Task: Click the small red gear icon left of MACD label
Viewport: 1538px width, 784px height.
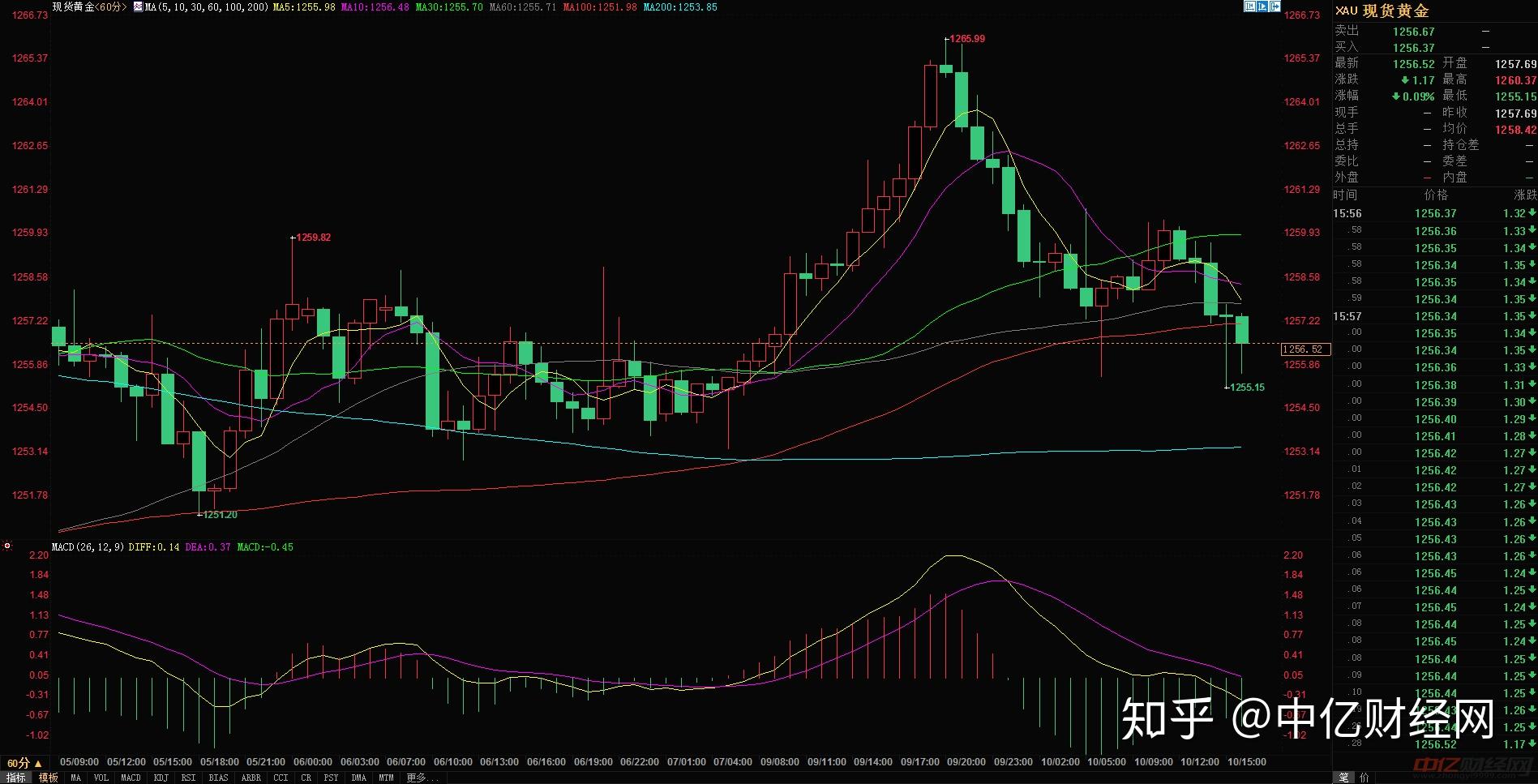Action: tap(7, 546)
